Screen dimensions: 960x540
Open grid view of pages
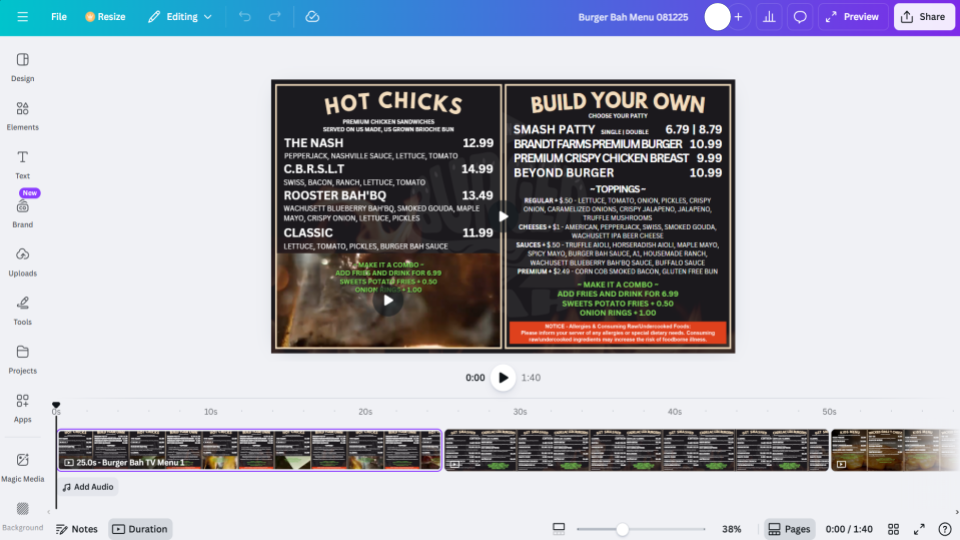[894, 529]
